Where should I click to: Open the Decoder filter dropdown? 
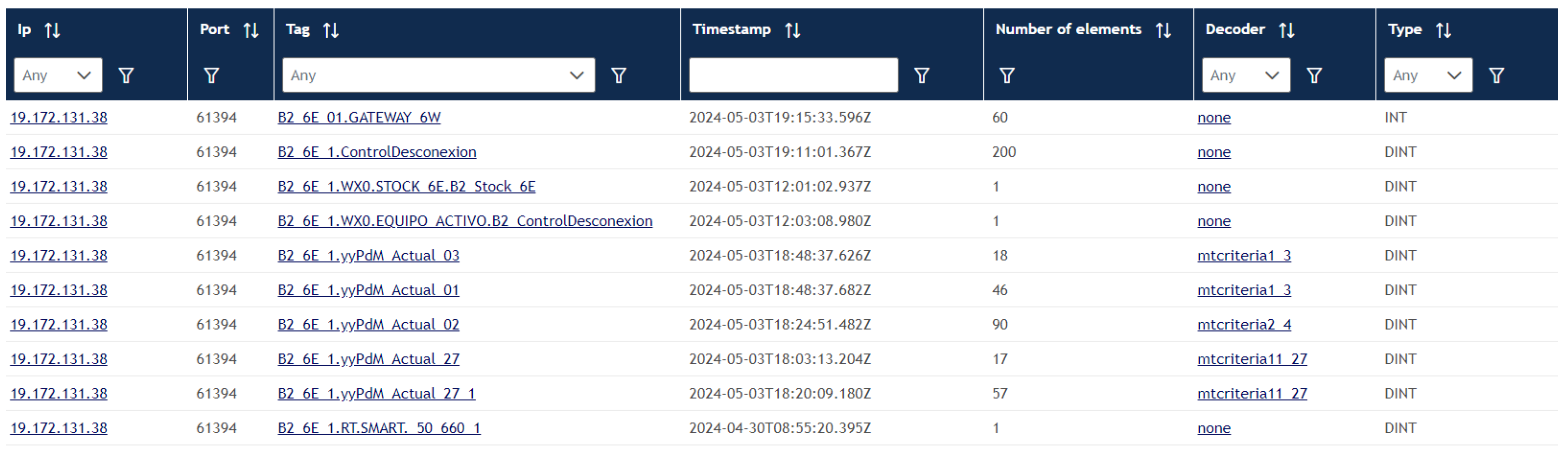(1246, 75)
